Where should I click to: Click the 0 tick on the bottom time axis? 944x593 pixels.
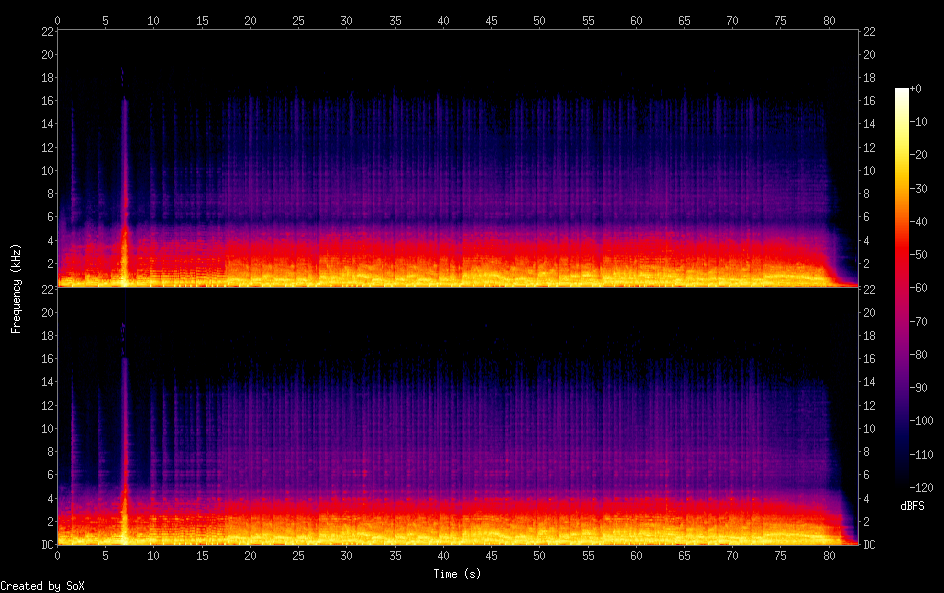[x=58, y=555]
